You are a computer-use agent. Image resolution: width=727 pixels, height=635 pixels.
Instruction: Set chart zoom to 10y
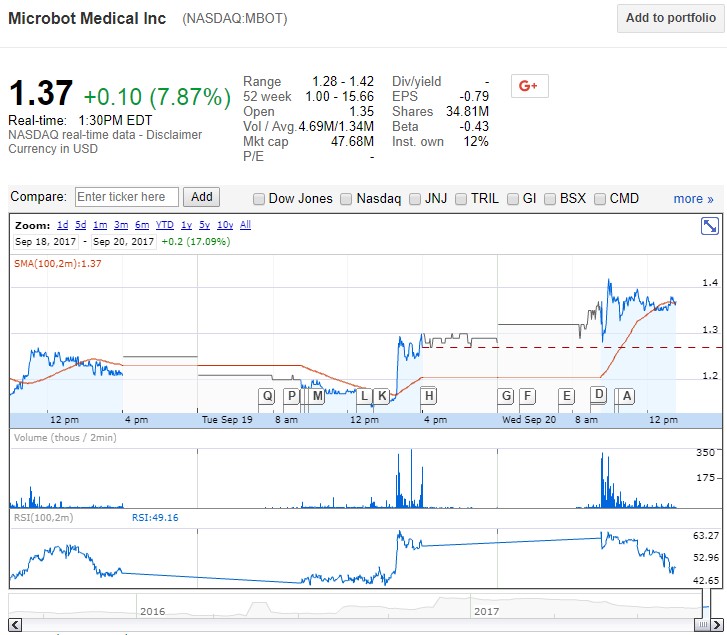click(225, 225)
